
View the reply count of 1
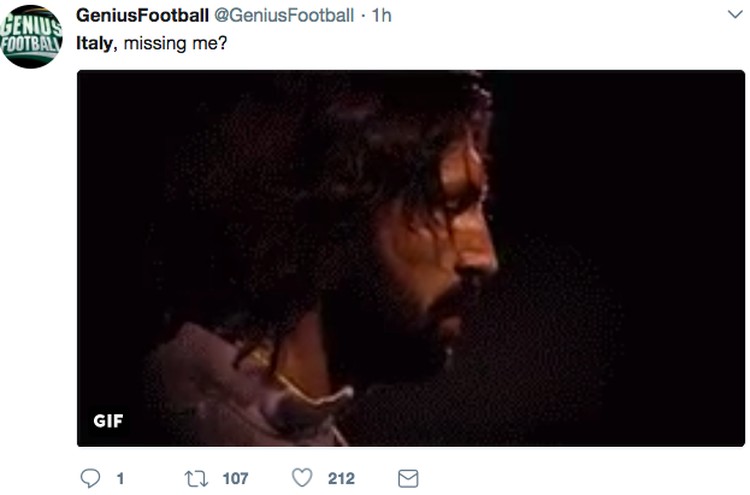pyautogui.click(x=120, y=478)
